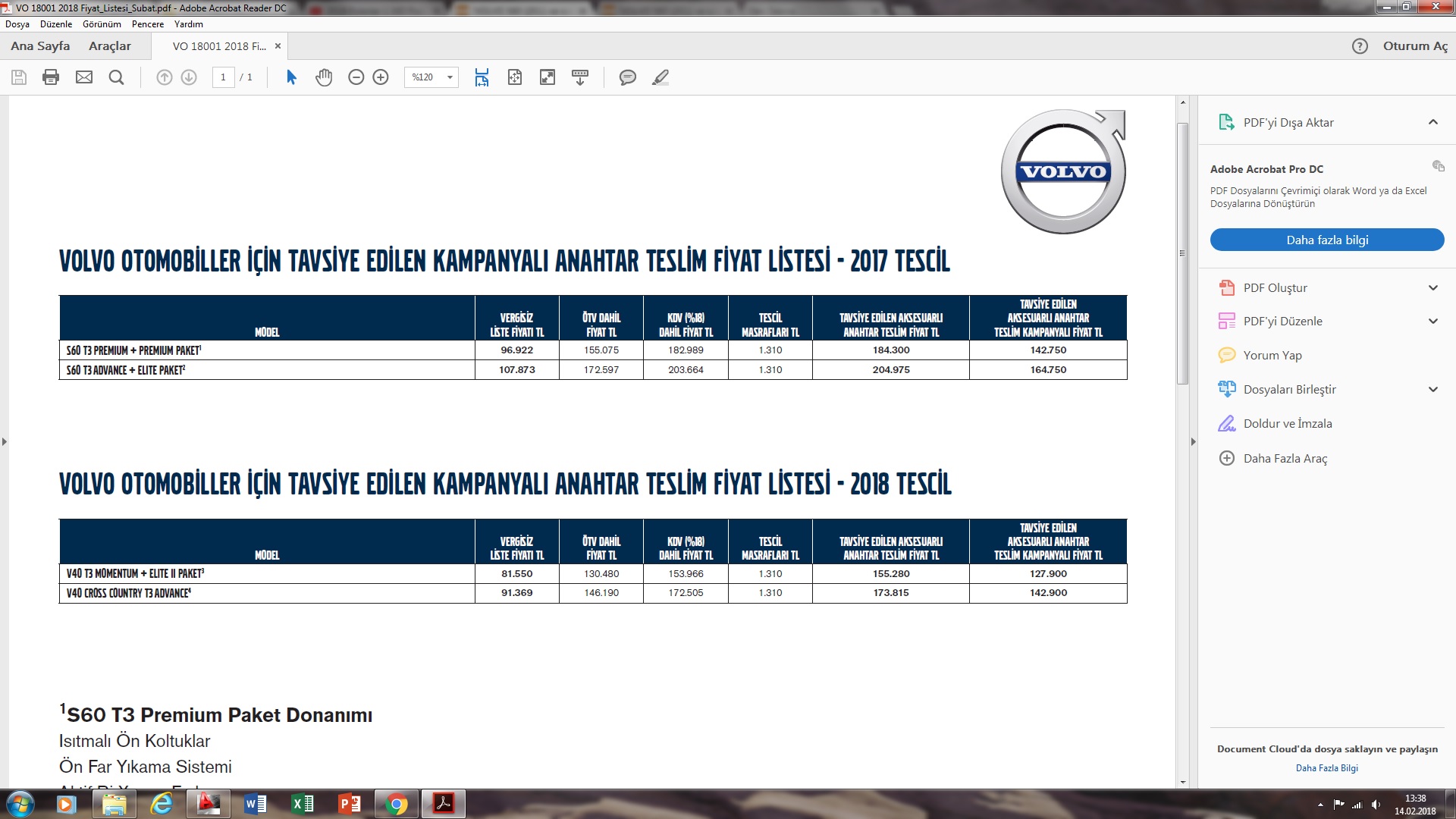This screenshot has height=819, width=1456.
Task: Click the scrollbar down arrow
Action: pyautogui.click(x=1183, y=782)
